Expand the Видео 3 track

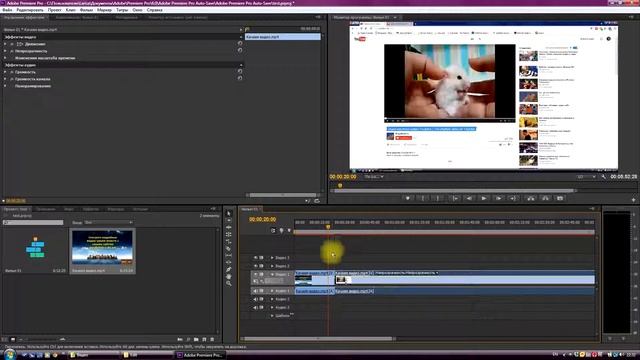coord(272,258)
